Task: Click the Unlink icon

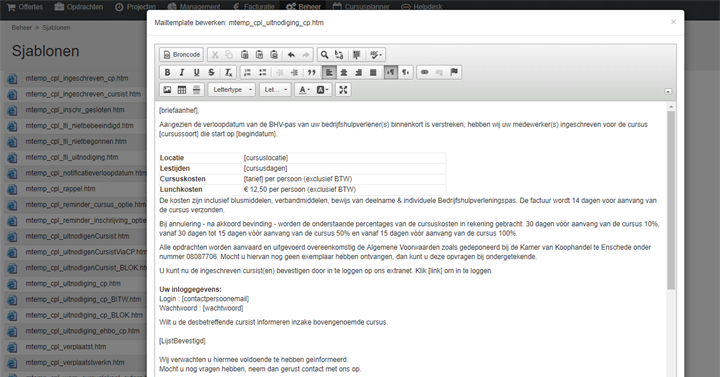Action: (439, 72)
